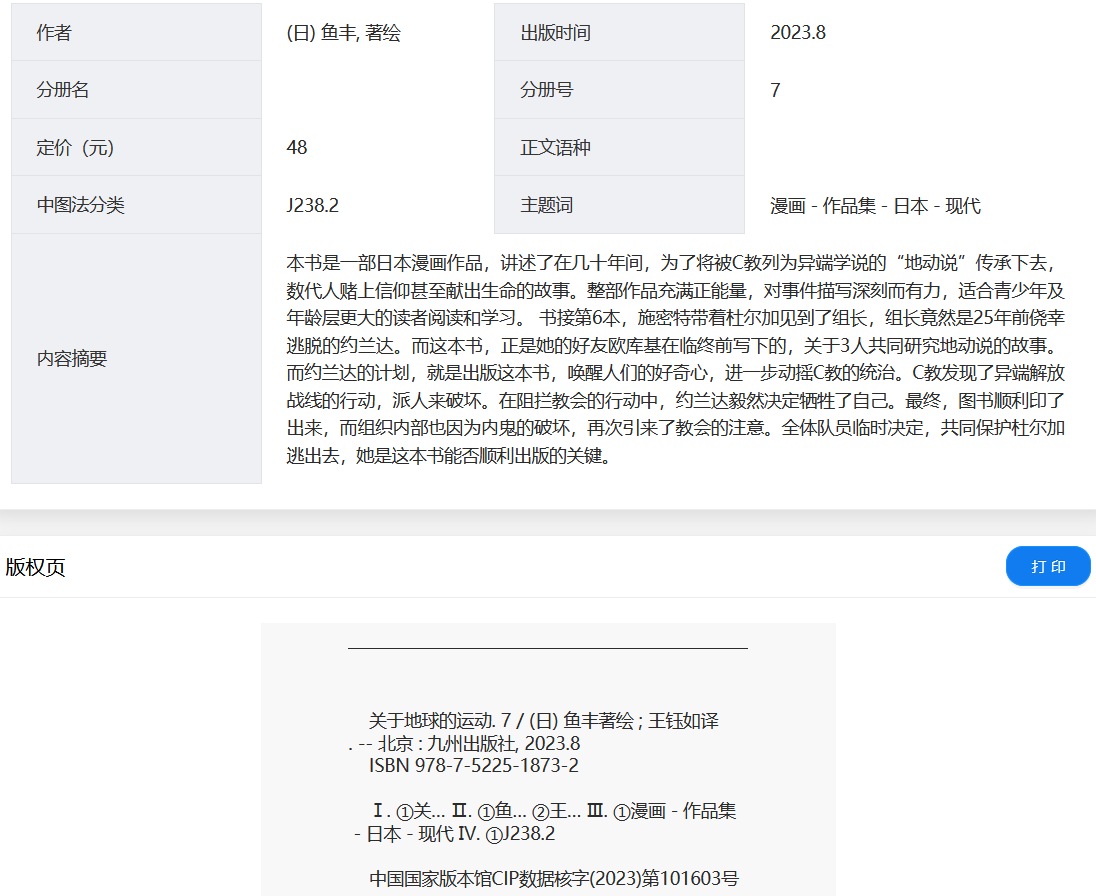Click the 正文语种 label cell
The width and height of the screenshot is (1096, 896).
[x=619, y=147]
